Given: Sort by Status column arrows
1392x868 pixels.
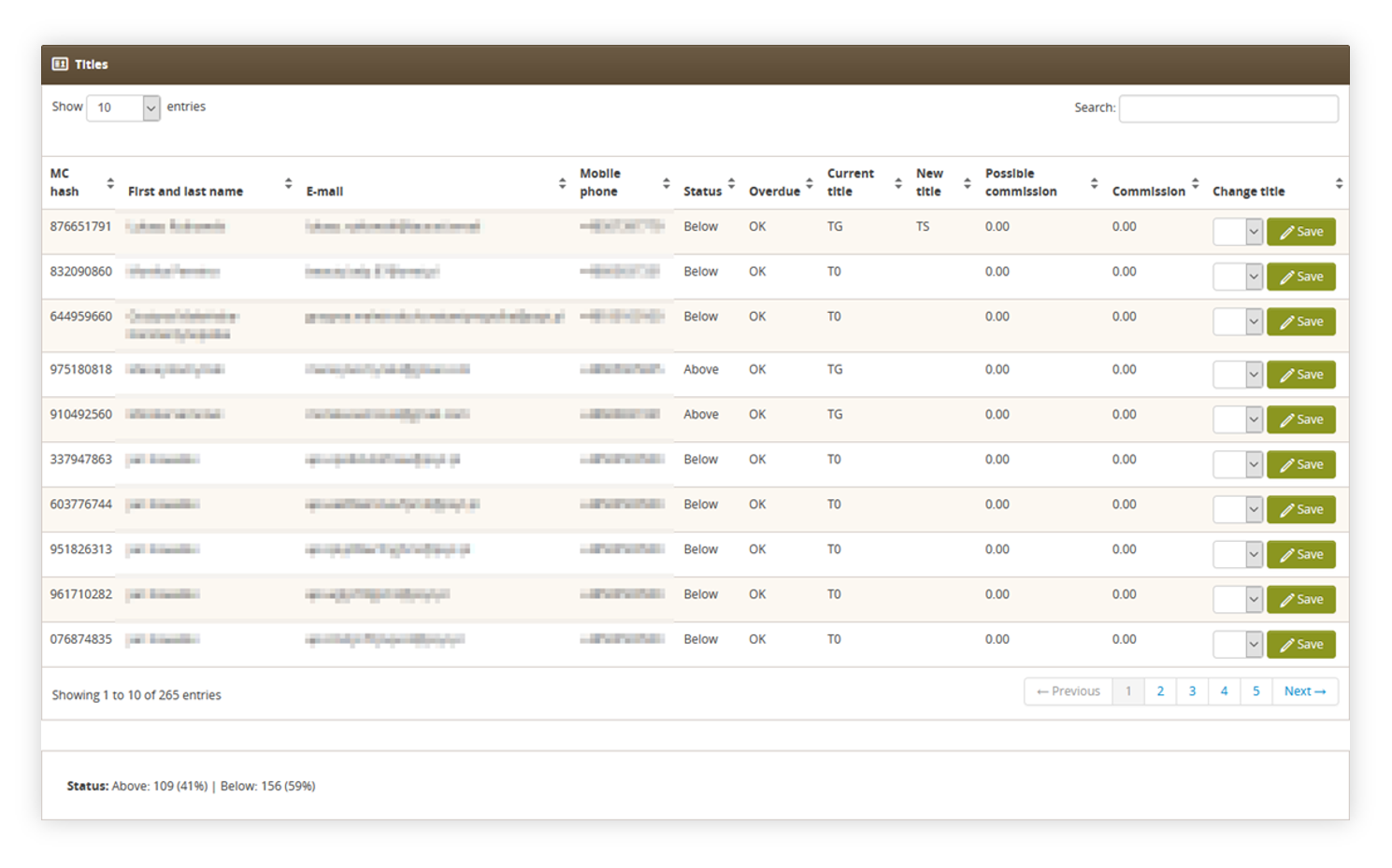Looking at the screenshot, I should tap(731, 183).
